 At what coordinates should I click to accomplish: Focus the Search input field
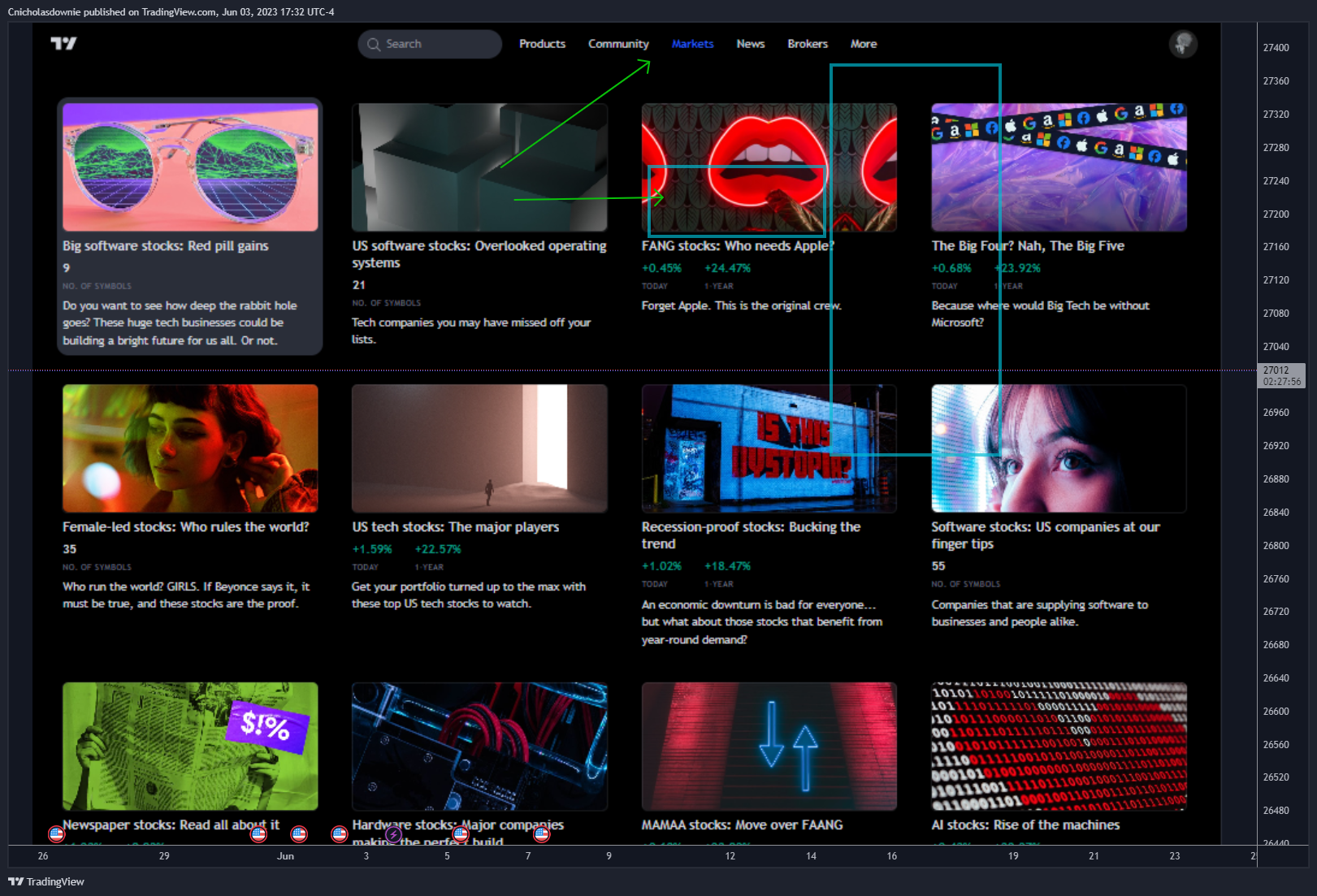[430, 44]
